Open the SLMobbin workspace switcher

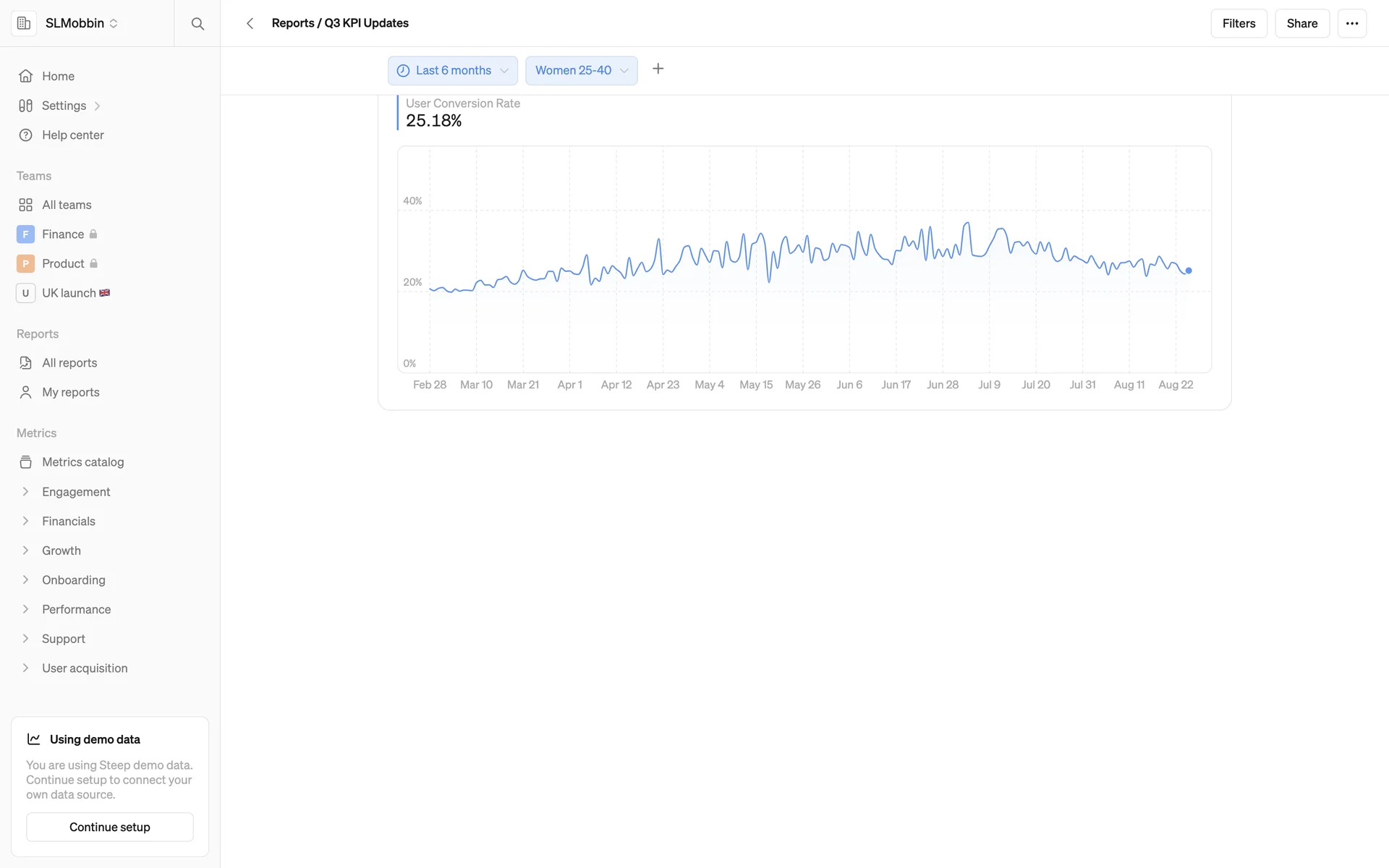pyautogui.click(x=81, y=23)
